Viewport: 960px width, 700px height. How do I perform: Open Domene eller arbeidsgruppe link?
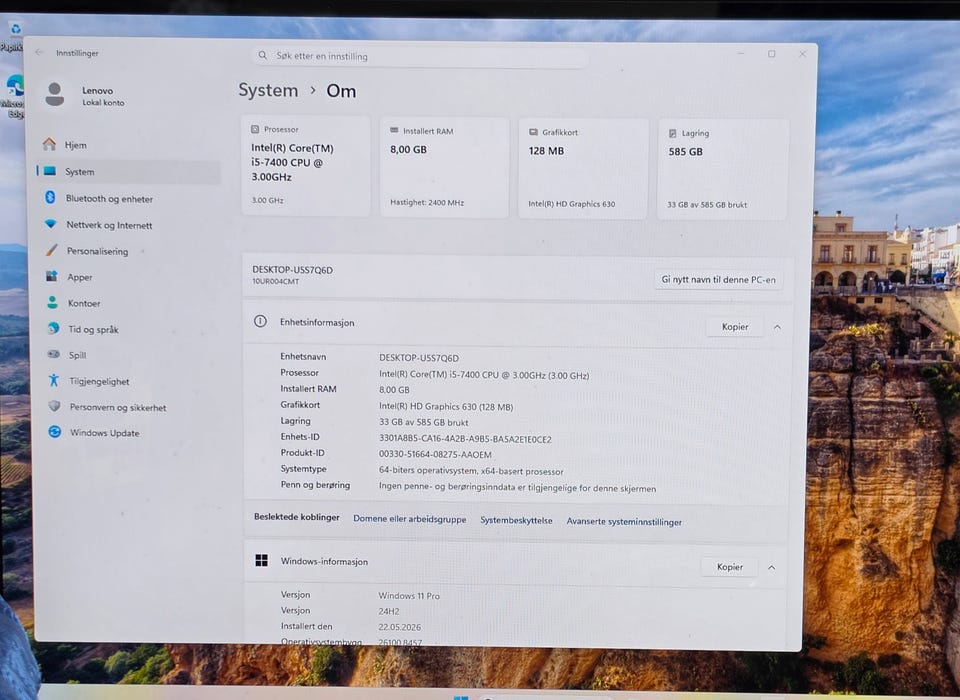coord(410,519)
